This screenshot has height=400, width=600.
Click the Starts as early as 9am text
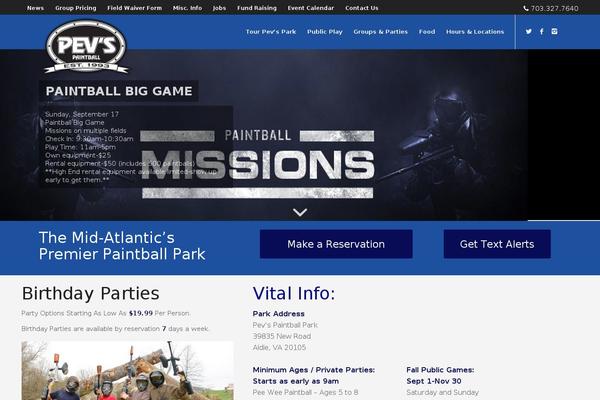pos(296,381)
